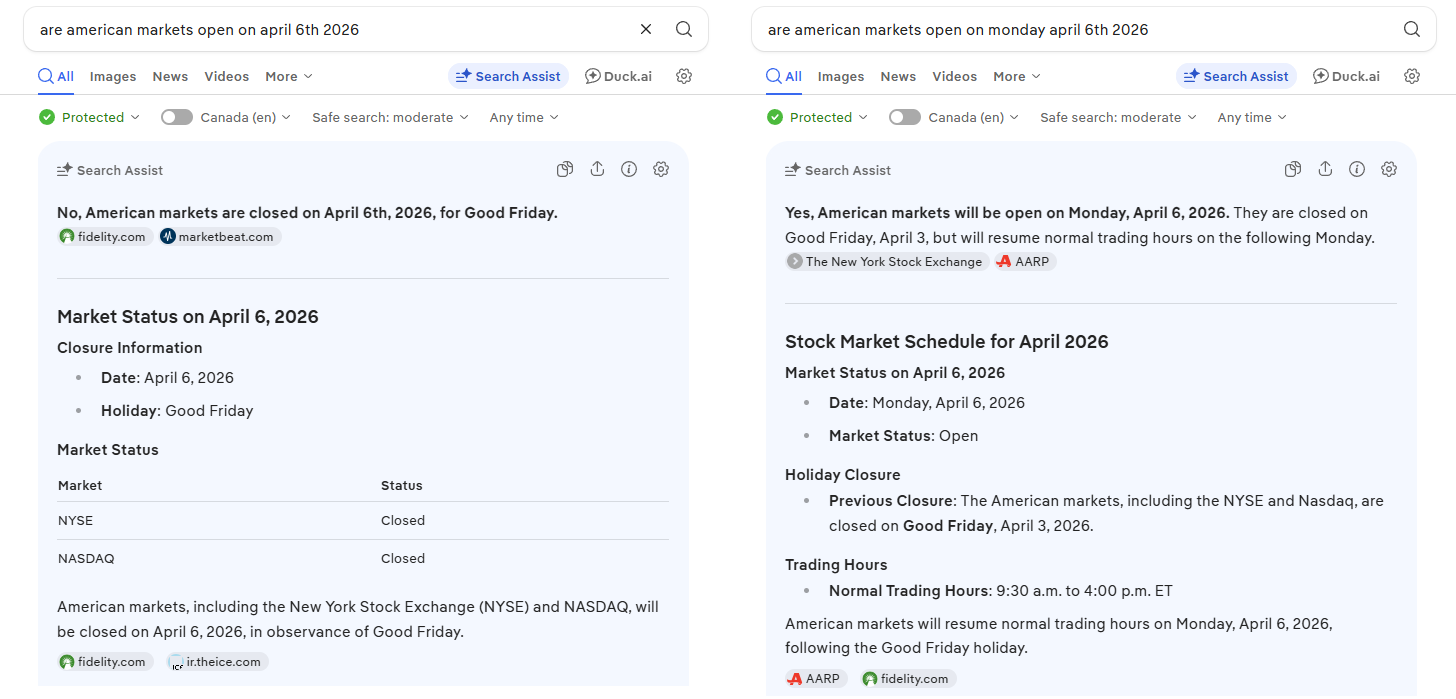Switch to Videos tab in right window
The image size is (1456, 699).
pyautogui.click(x=955, y=76)
